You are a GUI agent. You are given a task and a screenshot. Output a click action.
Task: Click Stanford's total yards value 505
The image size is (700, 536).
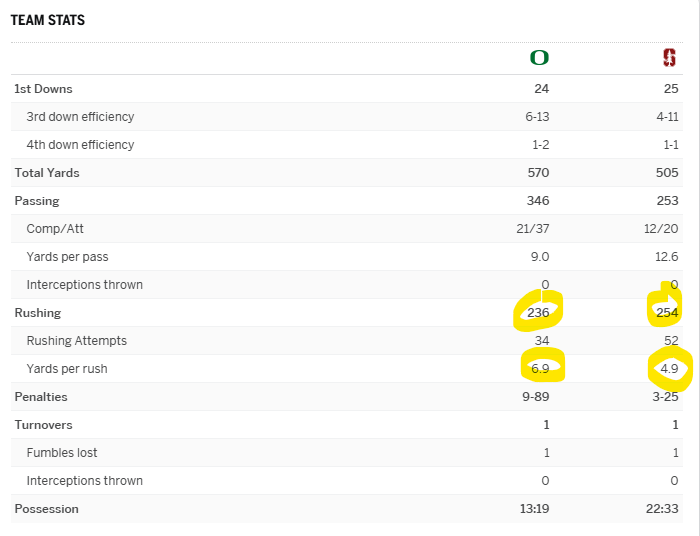tap(667, 173)
